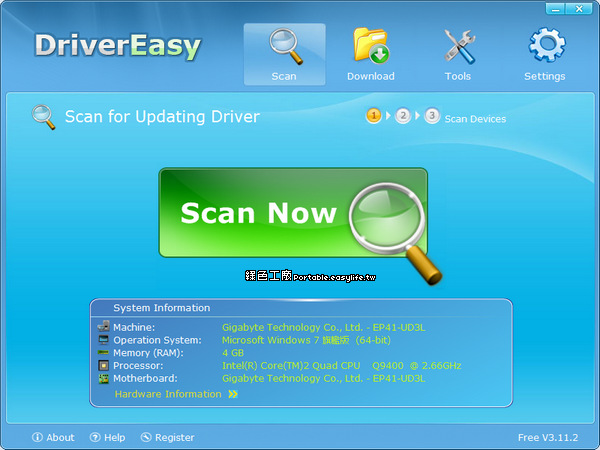Click step 2 indicator circle
600x450 pixels.
point(403,116)
